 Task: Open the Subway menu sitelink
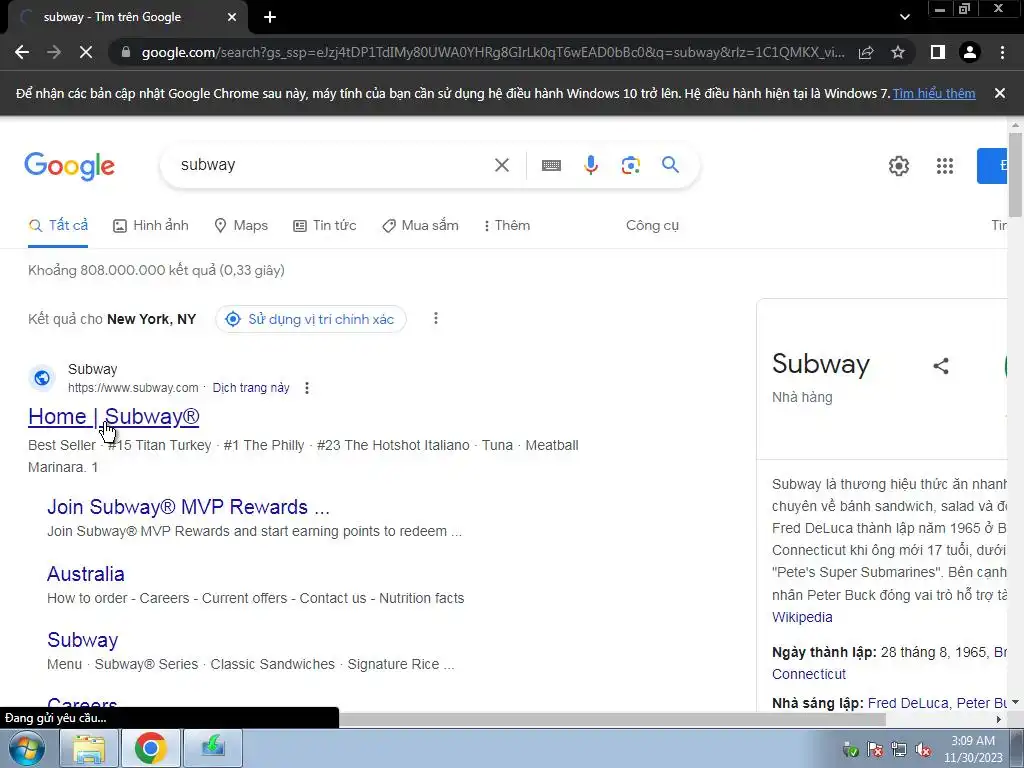[x=82, y=640]
